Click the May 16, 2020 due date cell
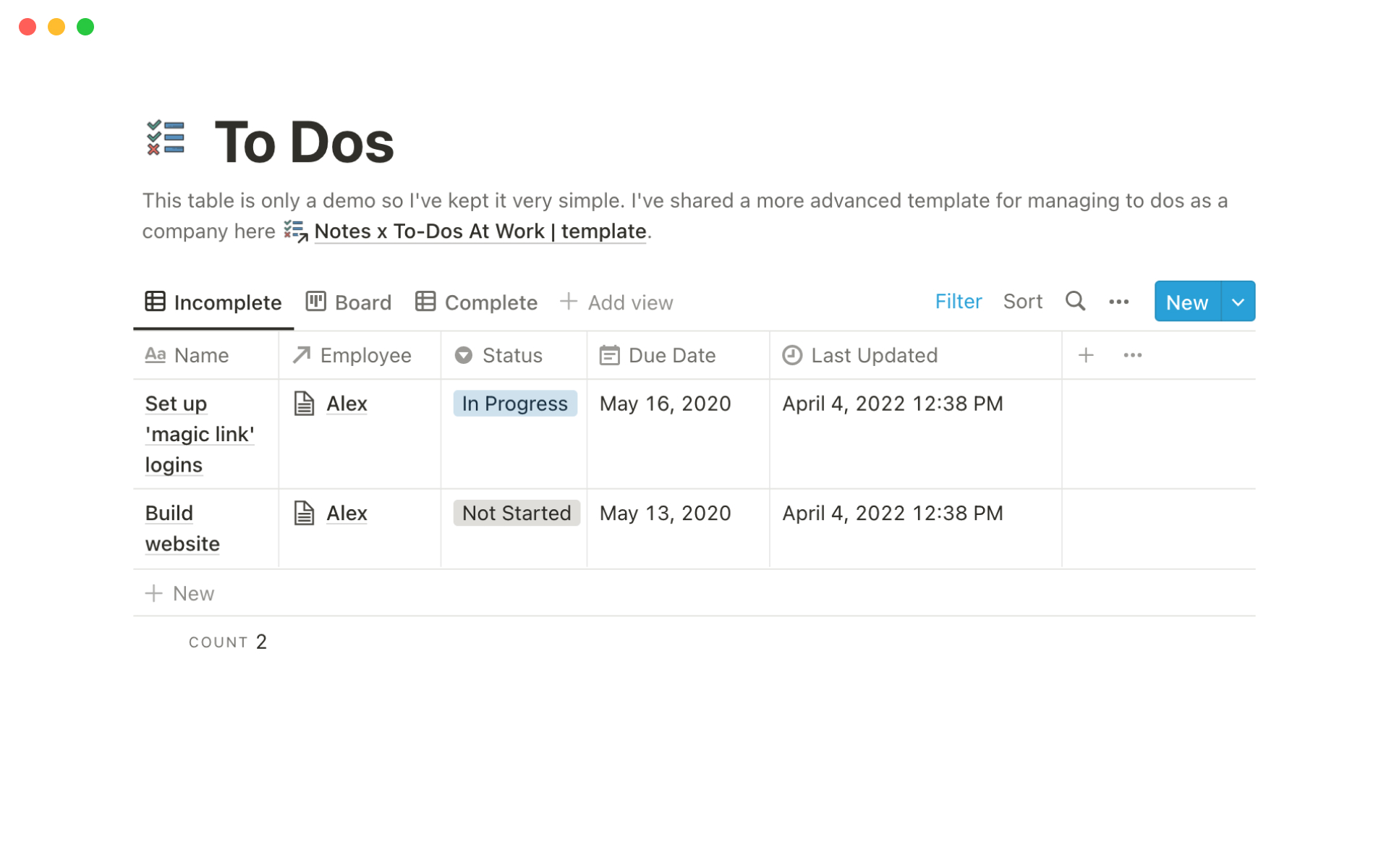 pyautogui.click(x=665, y=404)
